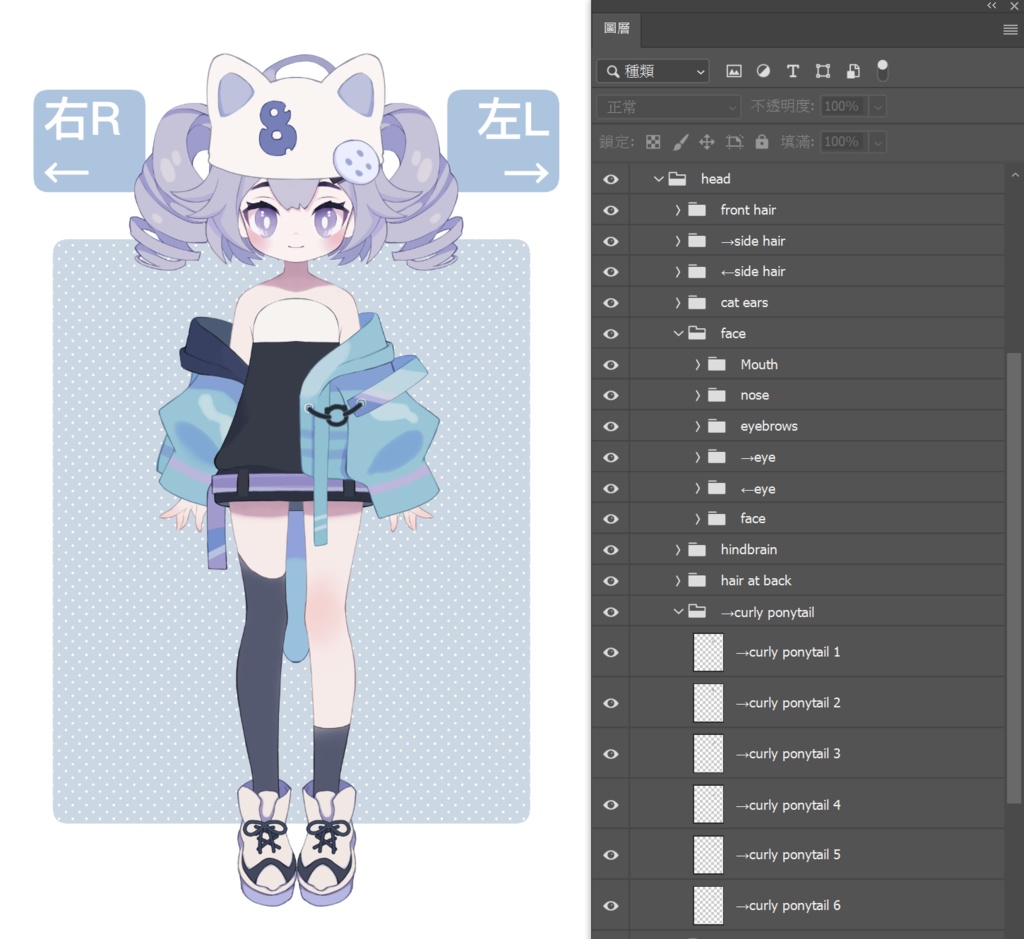Enable lock position for the layer
The image size is (1024, 939).
[x=710, y=141]
